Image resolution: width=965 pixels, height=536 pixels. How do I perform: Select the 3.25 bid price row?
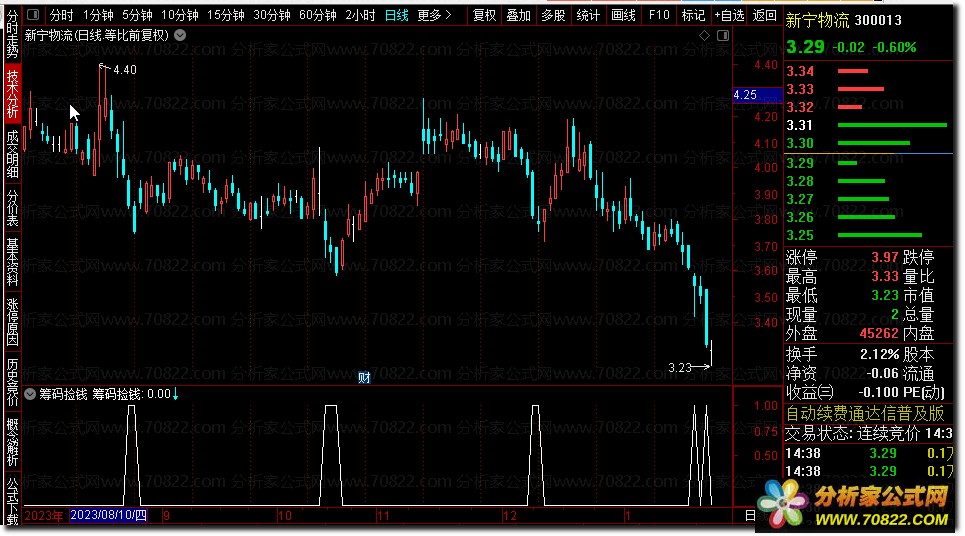(x=869, y=236)
